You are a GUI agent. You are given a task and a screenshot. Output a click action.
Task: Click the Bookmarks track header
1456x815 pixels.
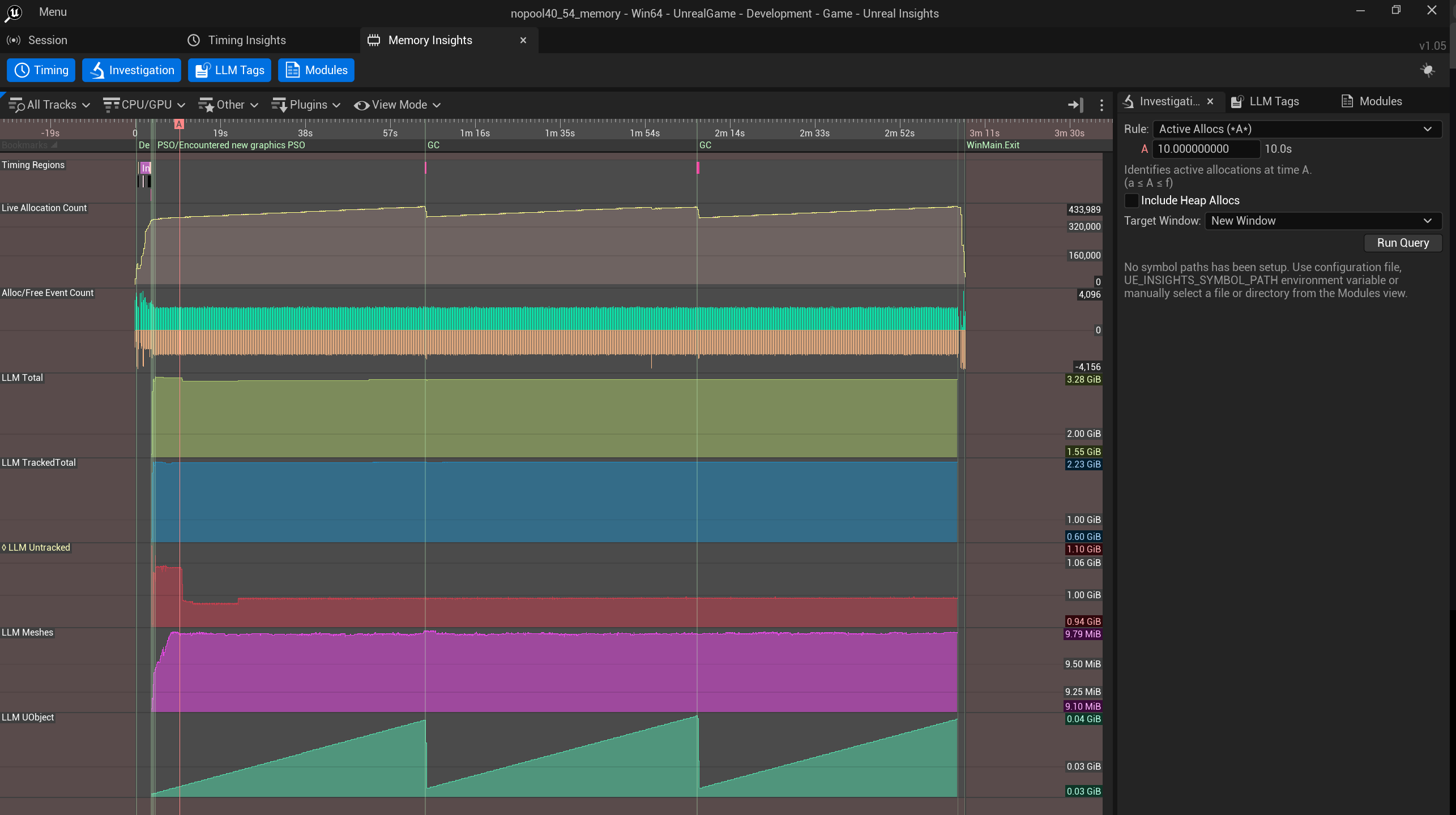point(29,145)
